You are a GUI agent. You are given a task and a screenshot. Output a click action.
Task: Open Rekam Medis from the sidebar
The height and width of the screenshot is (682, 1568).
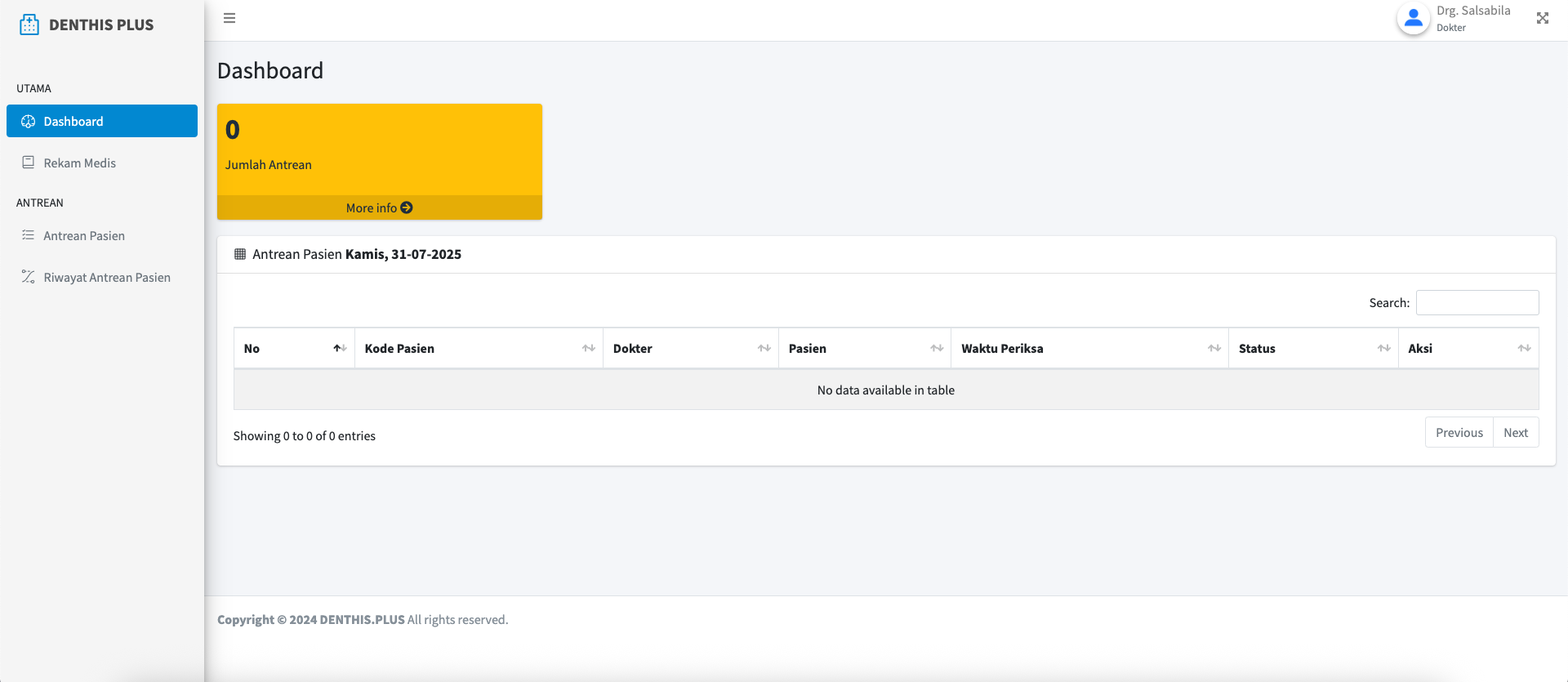click(x=79, y=163)
